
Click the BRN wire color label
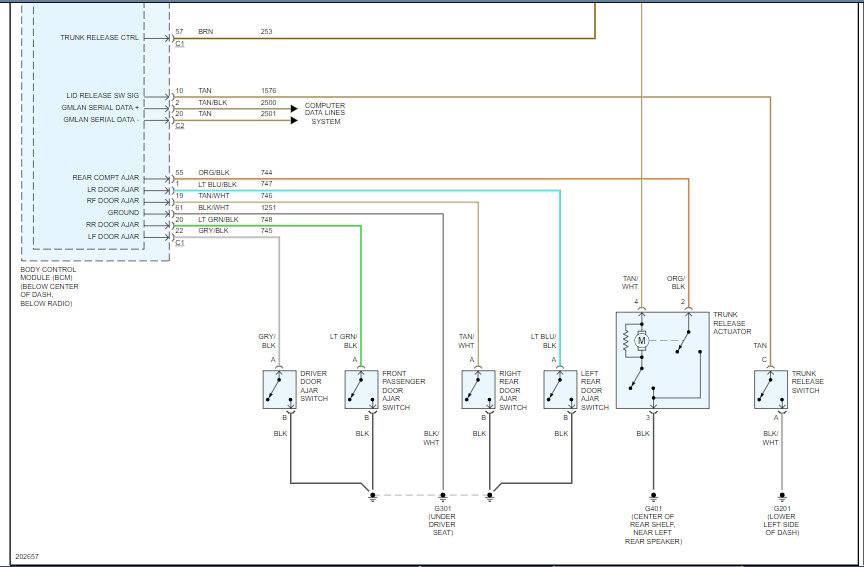coord(206,31)
